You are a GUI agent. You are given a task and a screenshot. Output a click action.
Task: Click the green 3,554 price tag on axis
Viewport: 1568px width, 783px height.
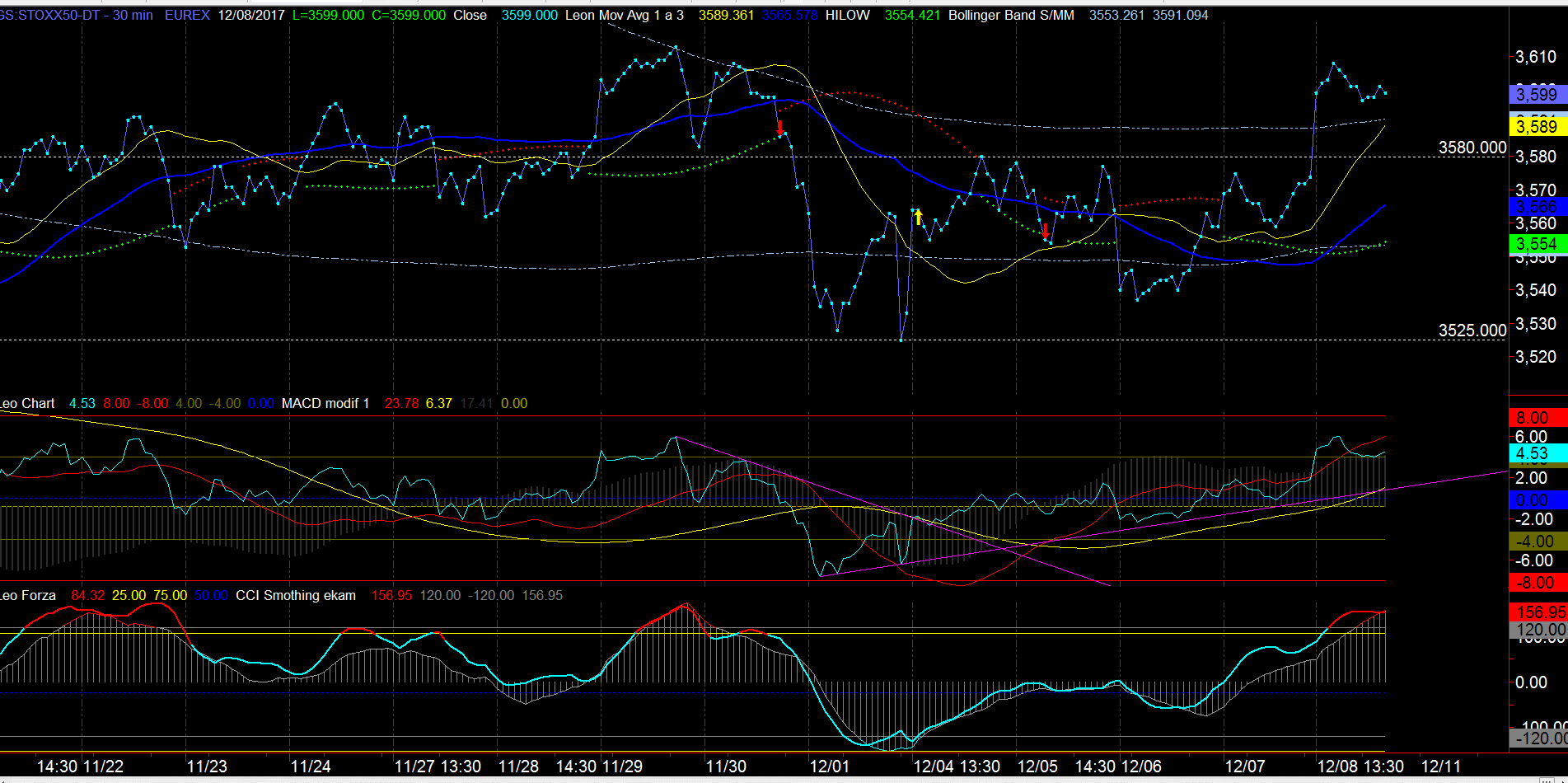click(x=1538, y=244)
